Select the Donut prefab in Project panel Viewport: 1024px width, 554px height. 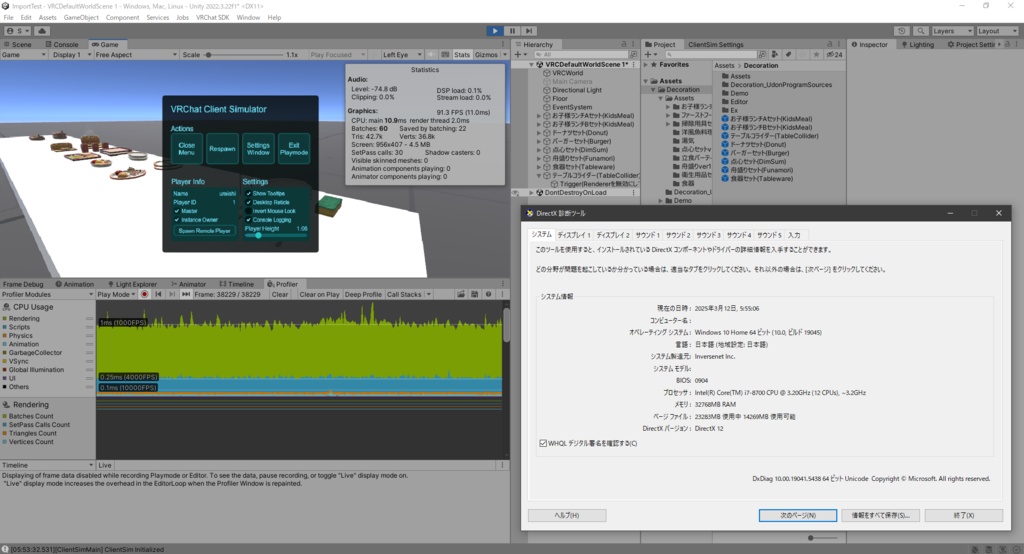point(754,144)
